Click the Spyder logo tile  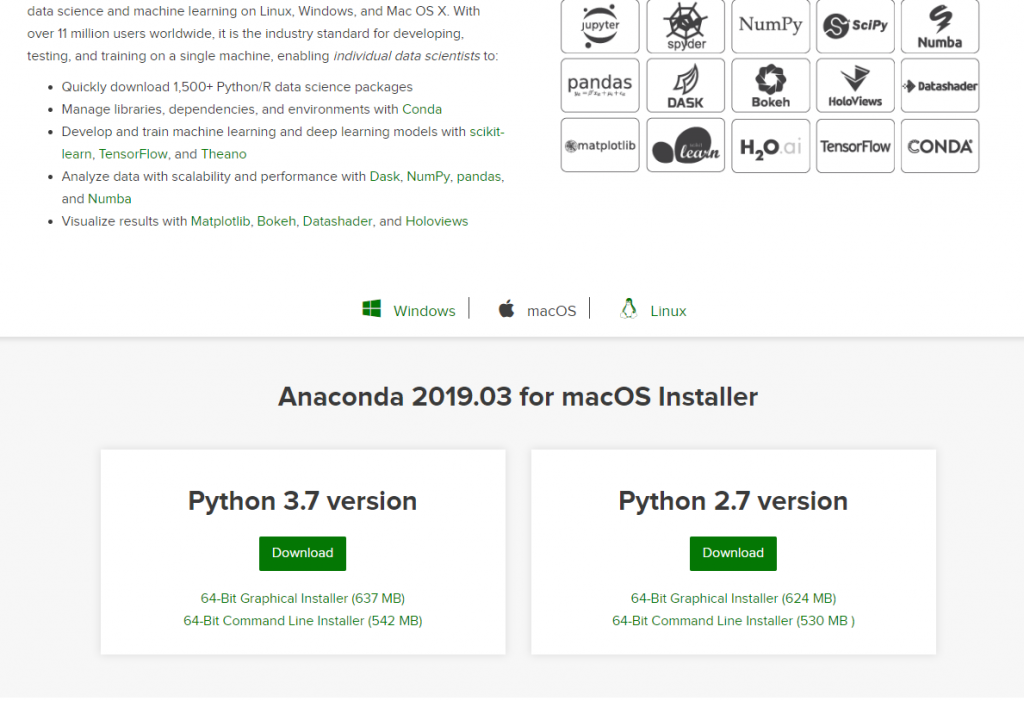click(x=685, y=26)
